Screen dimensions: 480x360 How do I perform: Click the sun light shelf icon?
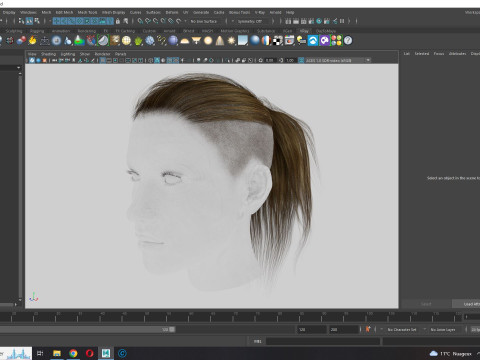(231, 41)
